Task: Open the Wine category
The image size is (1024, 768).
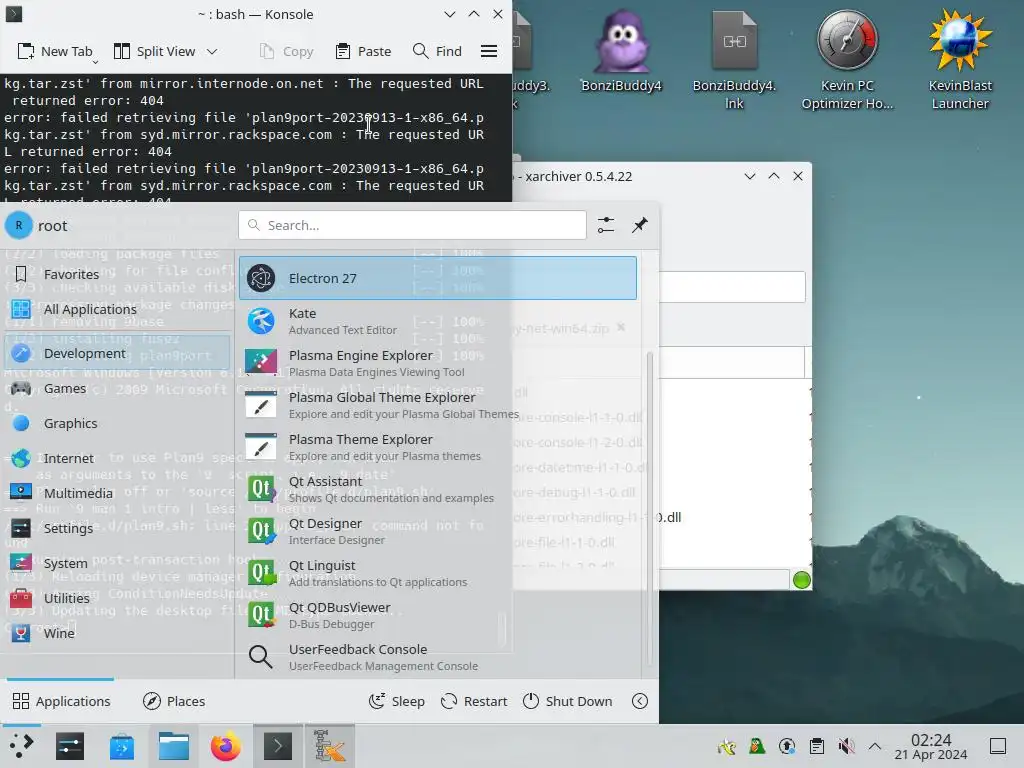Action: 117,633
